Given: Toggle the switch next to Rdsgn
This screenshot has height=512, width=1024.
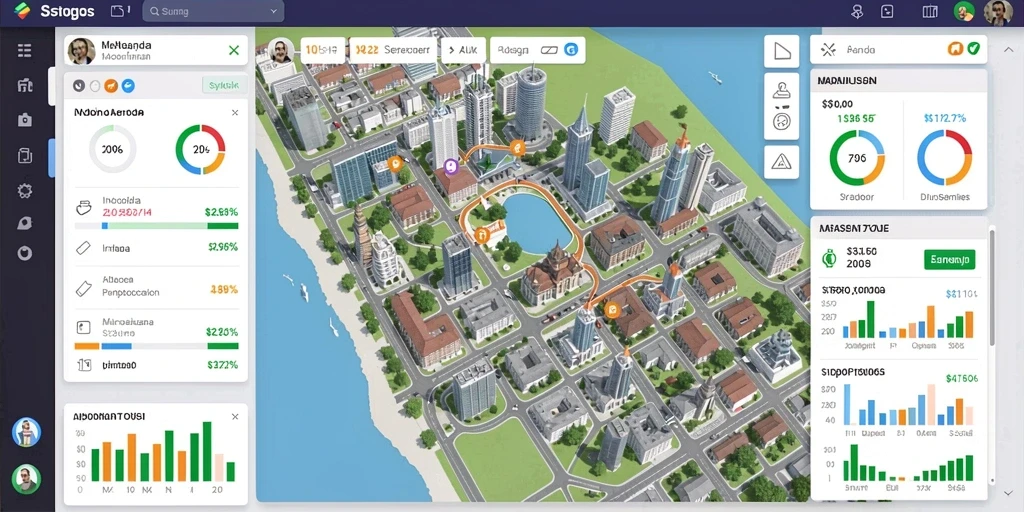Looking at the screenshot, I should tap(549, 50).
